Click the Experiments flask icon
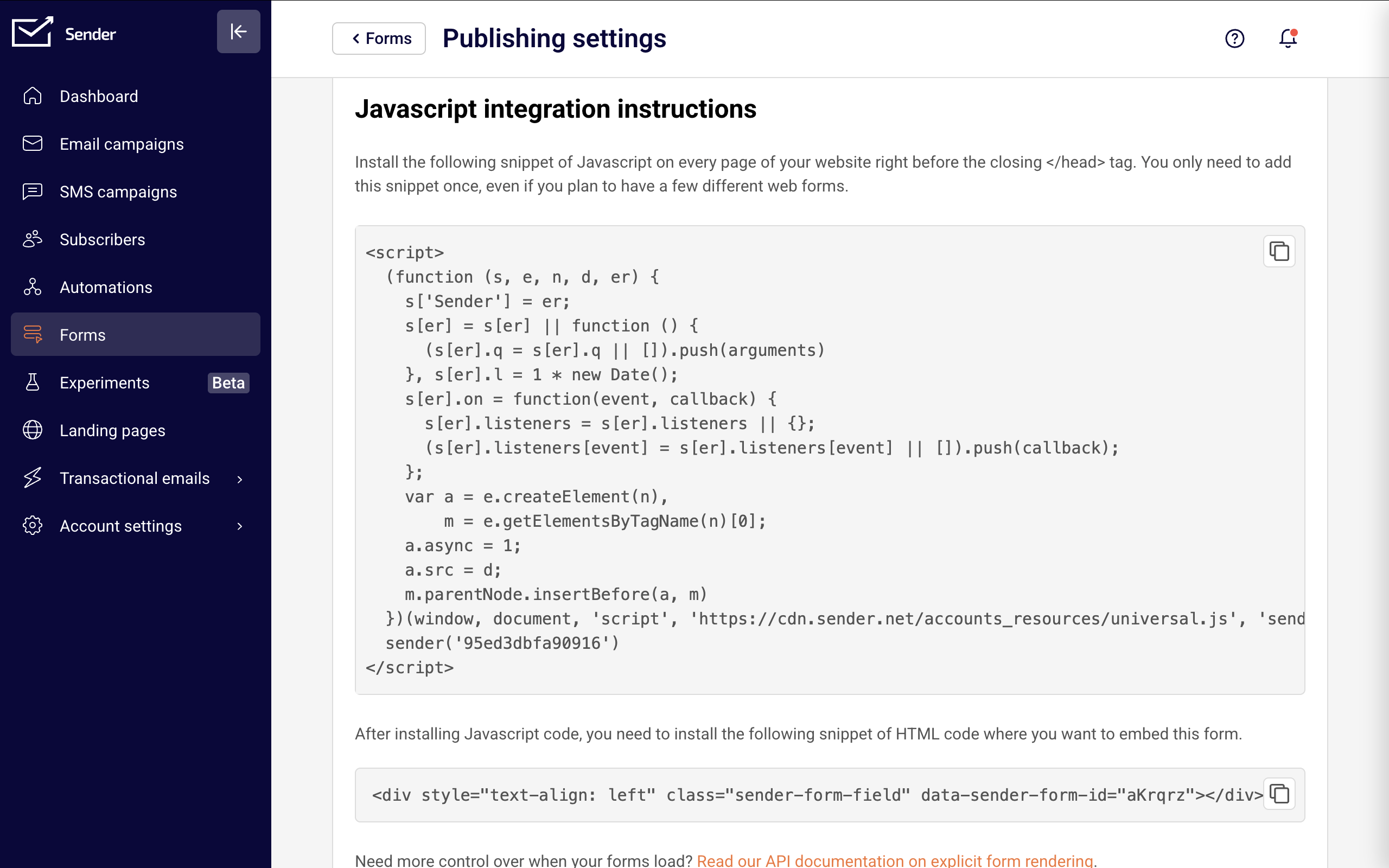Image resolution: width=1389 pixels, height=868 pixels. tap(33, 382)
